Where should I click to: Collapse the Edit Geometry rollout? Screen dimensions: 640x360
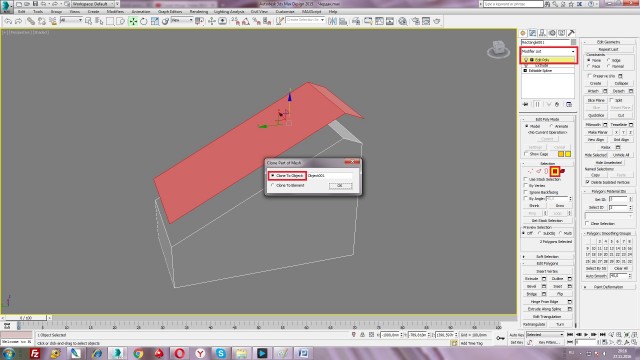(608, 42)
